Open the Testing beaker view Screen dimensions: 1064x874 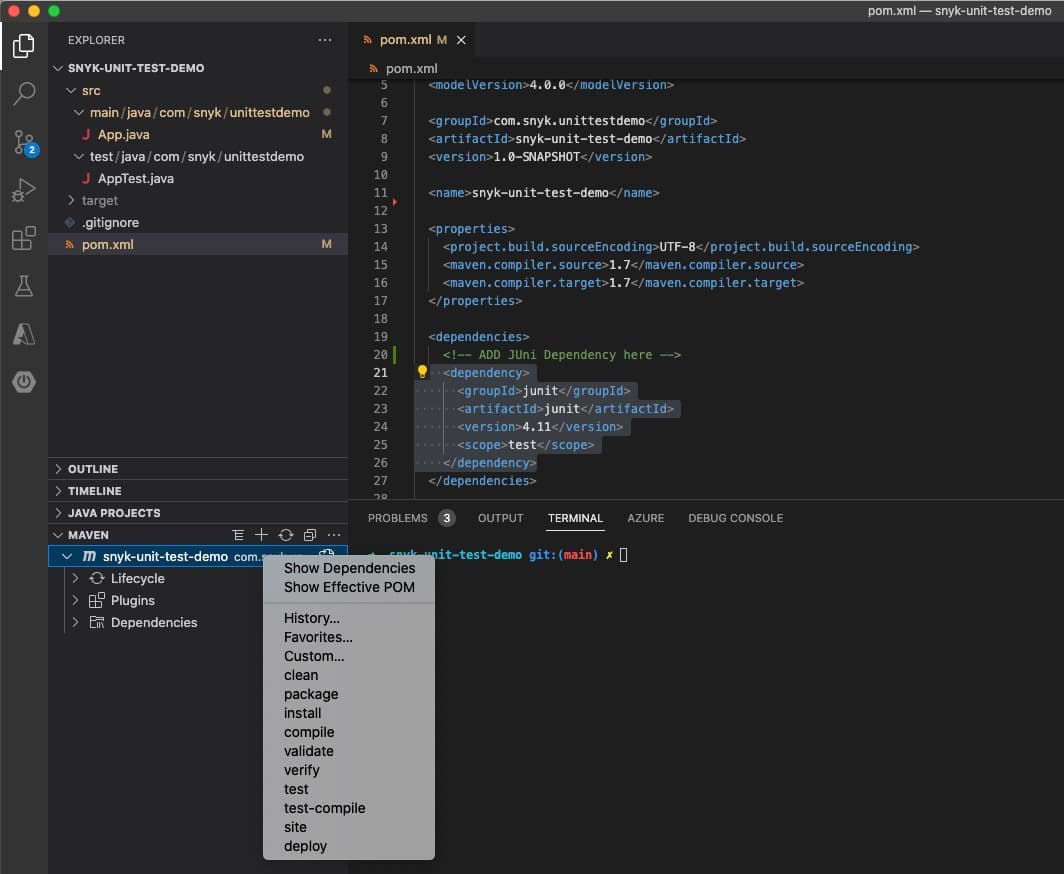pyautogui.click(x=24, y=286)
